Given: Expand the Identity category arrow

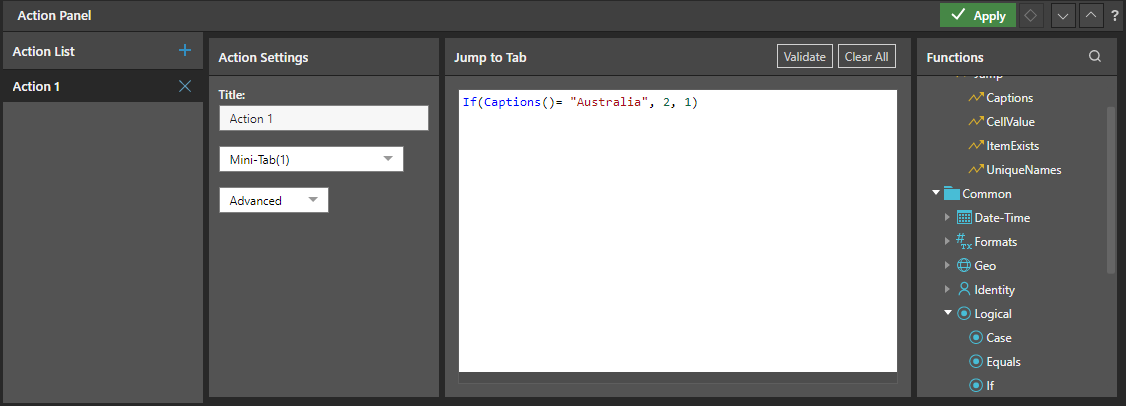Looking at the screenshot, I should (947, 290).
